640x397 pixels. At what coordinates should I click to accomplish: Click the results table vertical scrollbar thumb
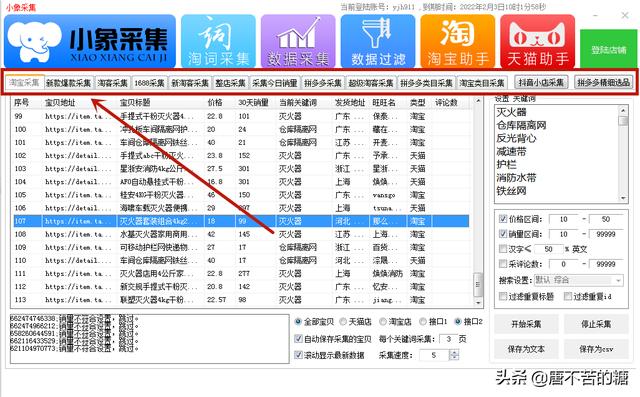477,284
